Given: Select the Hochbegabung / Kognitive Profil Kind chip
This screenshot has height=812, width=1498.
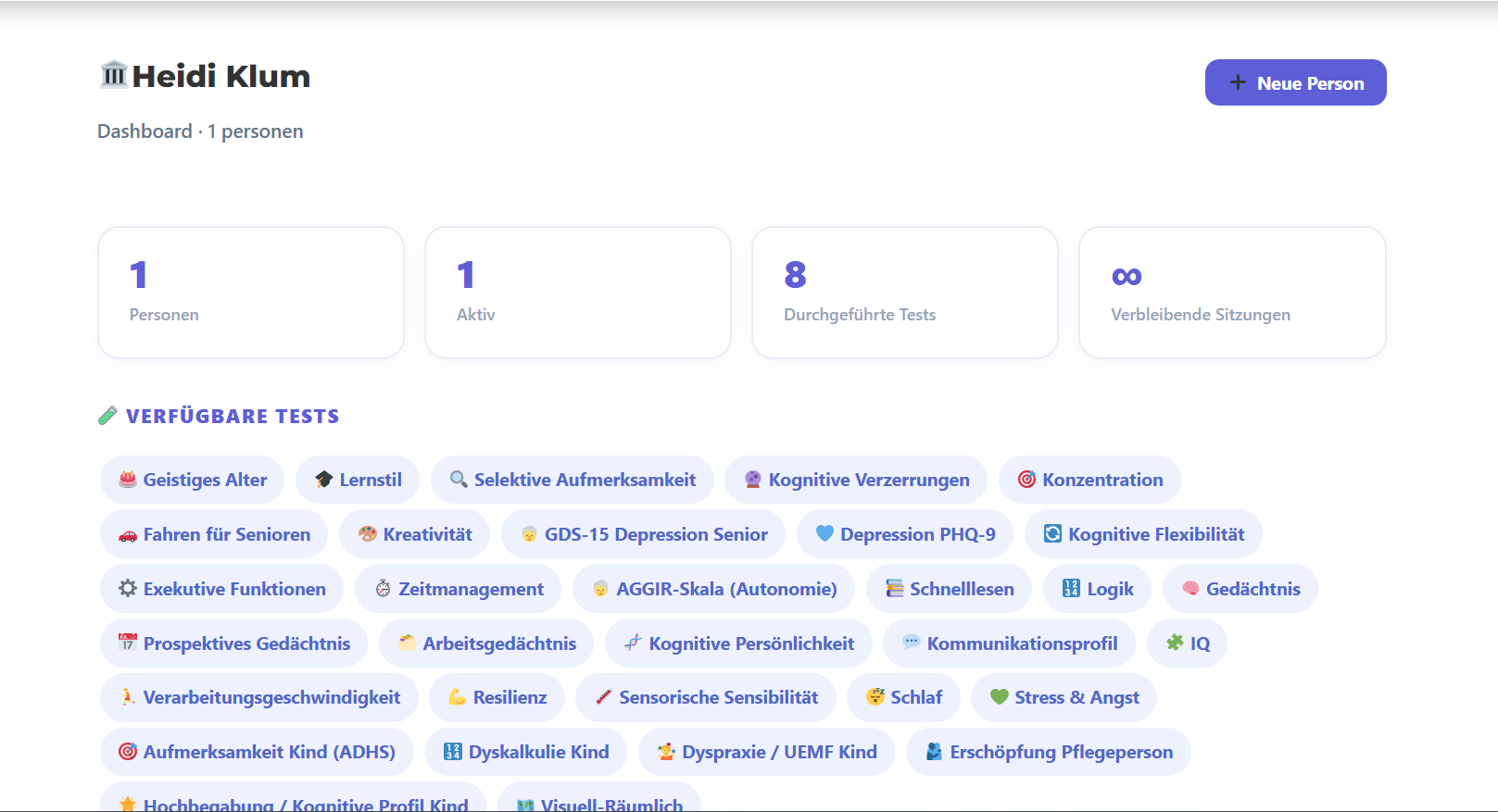Looking at the screenshot, I should point(293,797).
